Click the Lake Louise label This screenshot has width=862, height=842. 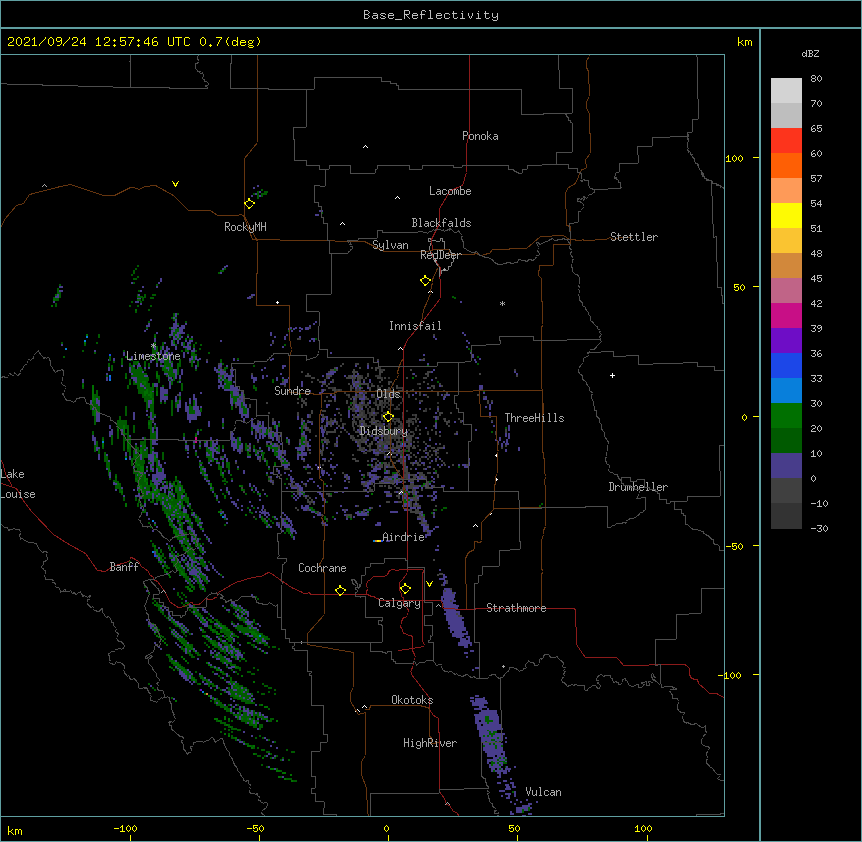click(18, 484)
